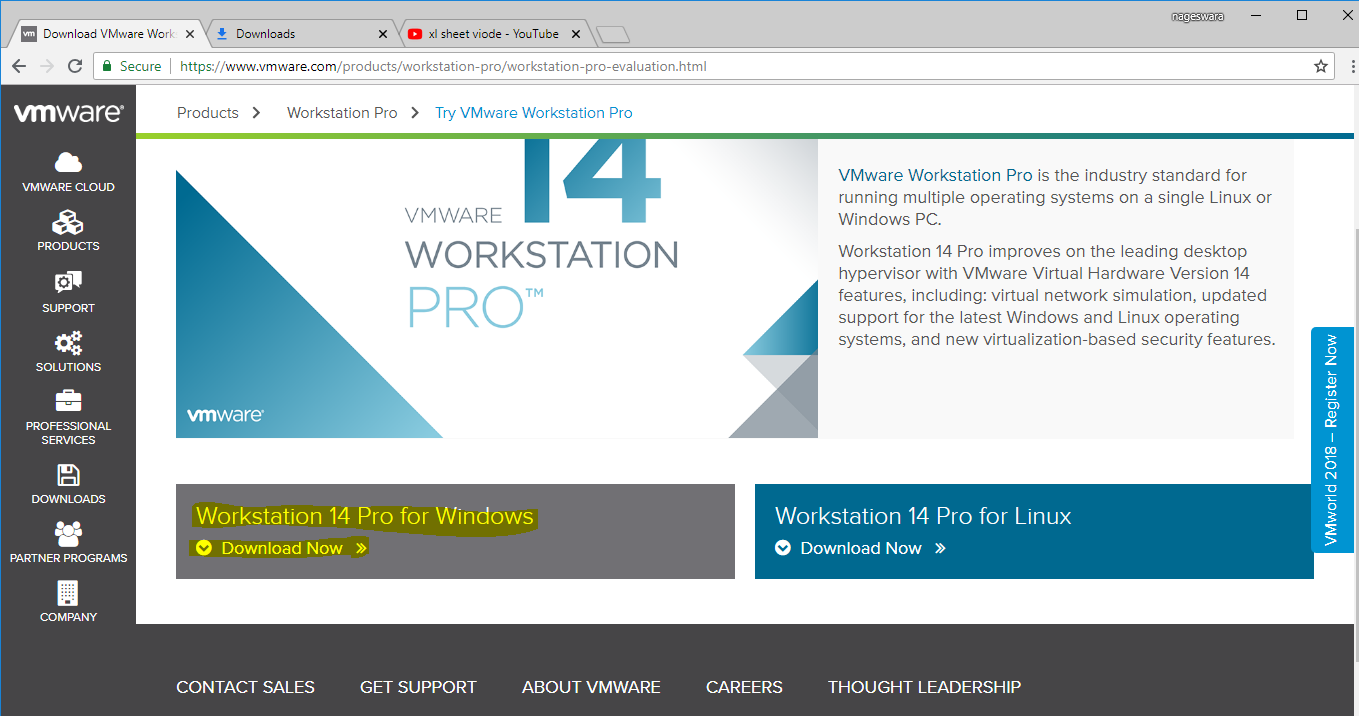Open the Solutions gears icon
The width and height of the screenshot is (1359, 716).
click(x=68, y=343)
